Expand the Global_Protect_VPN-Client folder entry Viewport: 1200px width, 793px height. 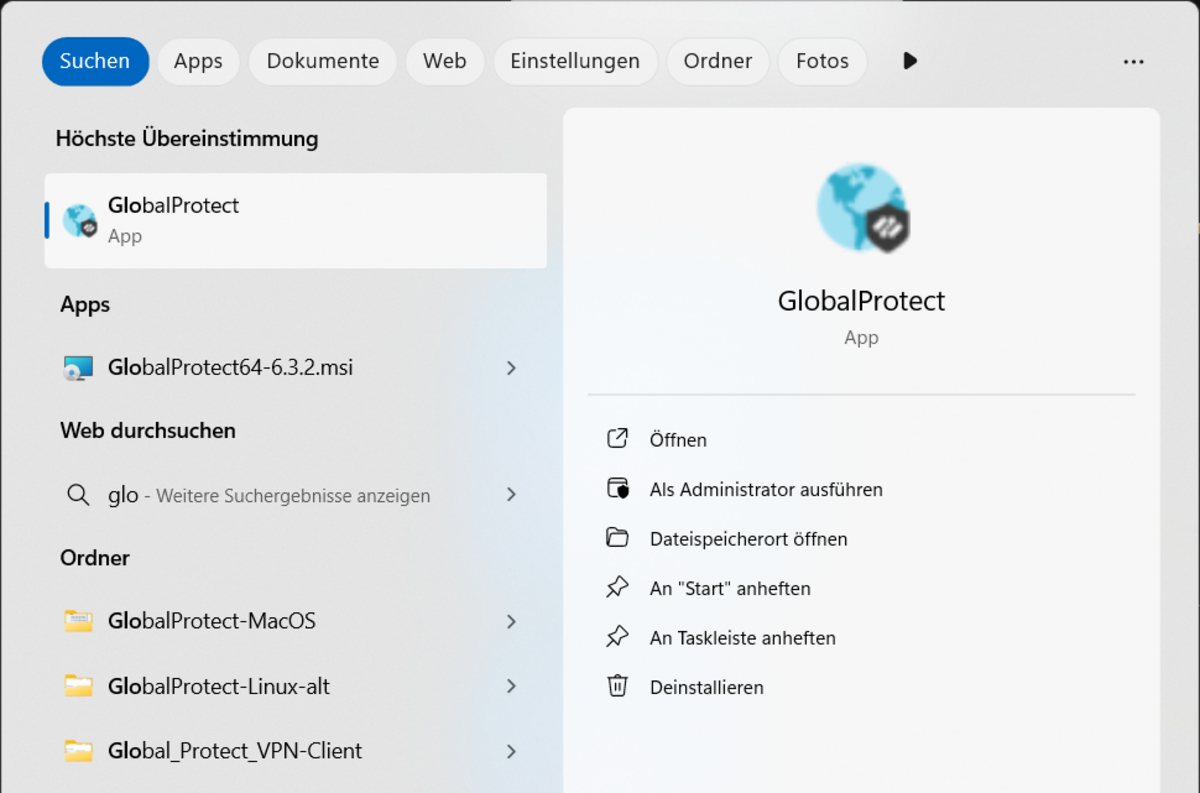click(511, 751)
